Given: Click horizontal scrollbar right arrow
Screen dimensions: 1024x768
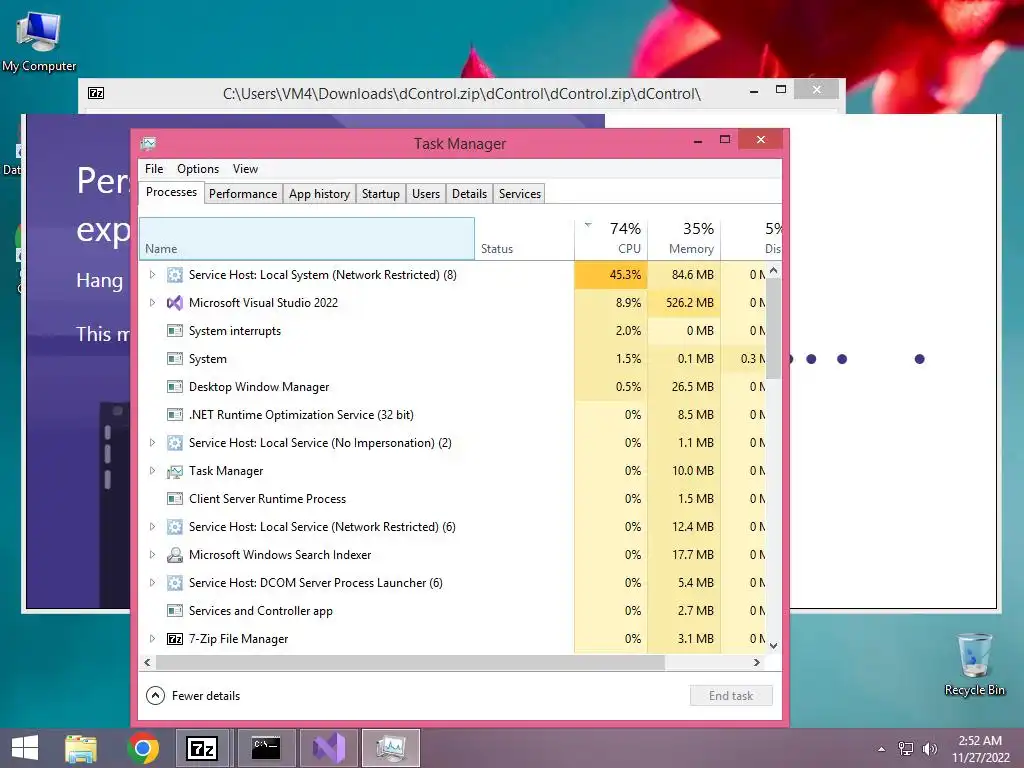Looking at the screenshot, I should point(757,663).
